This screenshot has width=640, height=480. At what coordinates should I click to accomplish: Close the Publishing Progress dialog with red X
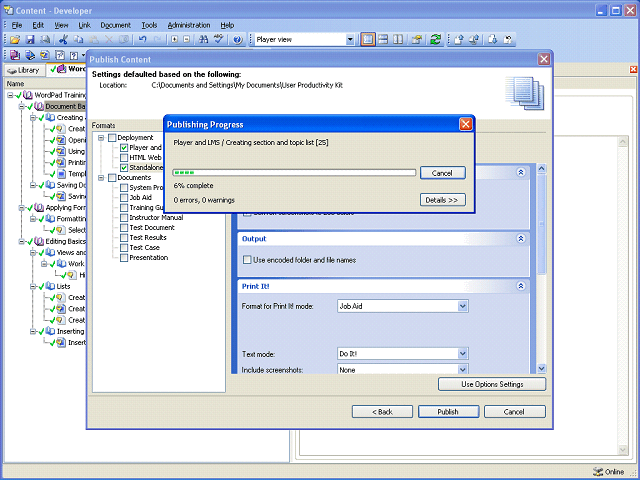point(466,124)
